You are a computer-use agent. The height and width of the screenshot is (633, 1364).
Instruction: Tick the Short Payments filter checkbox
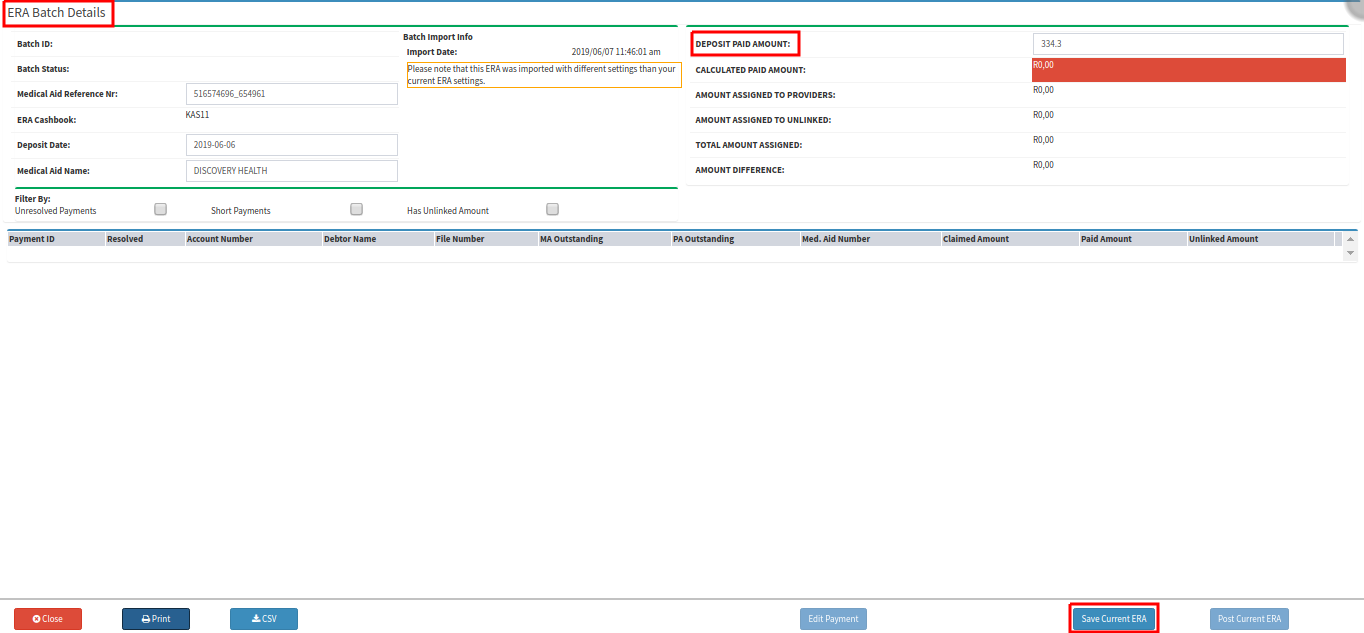pyautogui.click(x=356, y=210)
